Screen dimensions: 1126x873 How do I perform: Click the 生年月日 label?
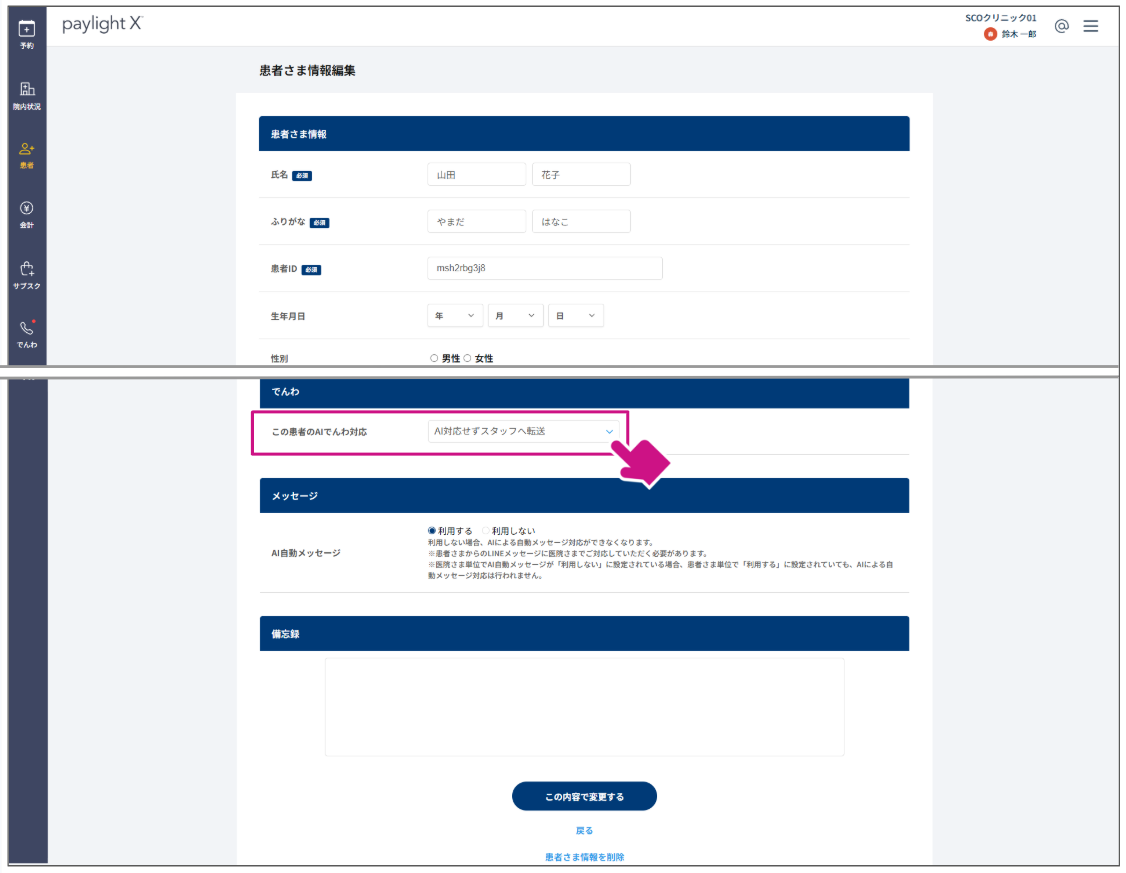[288, 316]
